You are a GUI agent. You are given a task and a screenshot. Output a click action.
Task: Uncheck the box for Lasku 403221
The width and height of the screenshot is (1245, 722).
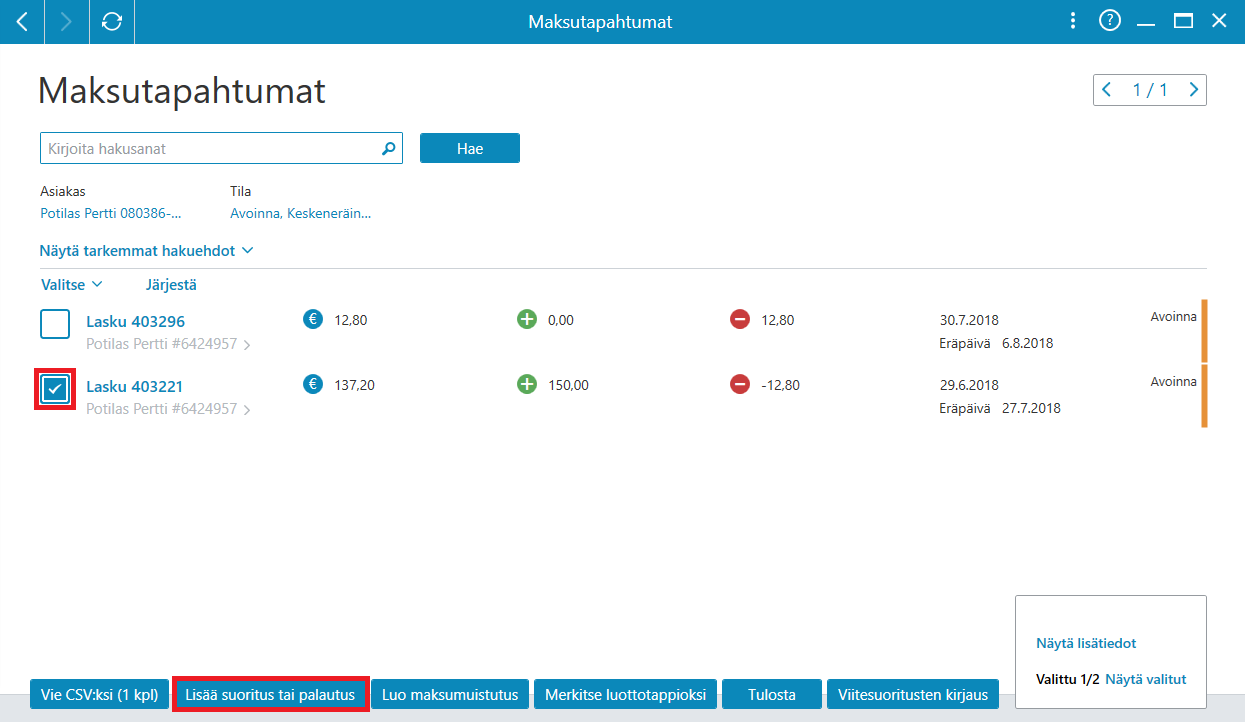coord(55,389)
